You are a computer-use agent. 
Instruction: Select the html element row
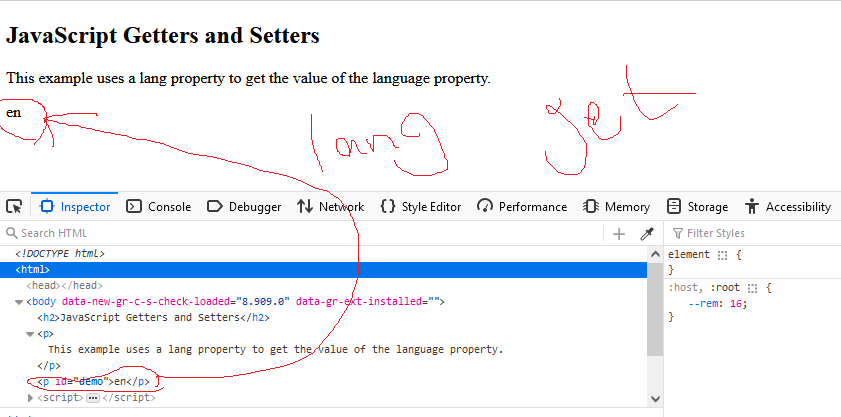point(324,270)
